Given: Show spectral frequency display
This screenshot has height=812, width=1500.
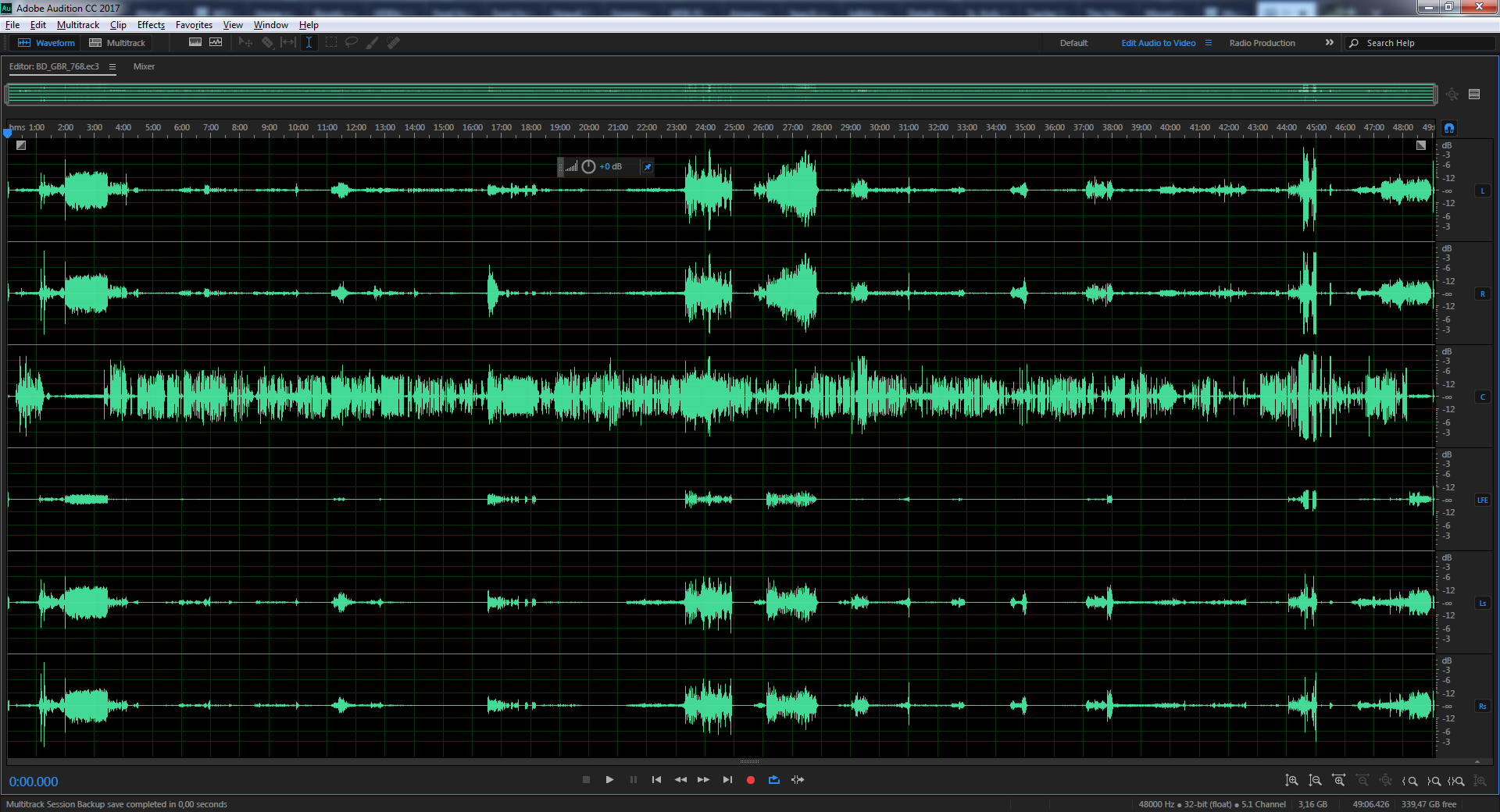Looking at the screenshot, I should coord(195,42).
